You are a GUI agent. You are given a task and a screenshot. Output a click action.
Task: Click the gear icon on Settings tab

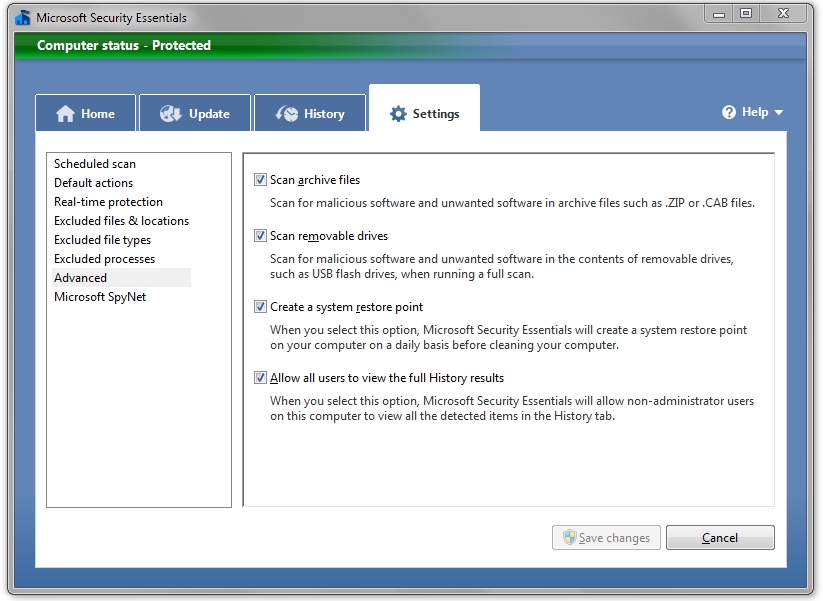tap(398, 113)
